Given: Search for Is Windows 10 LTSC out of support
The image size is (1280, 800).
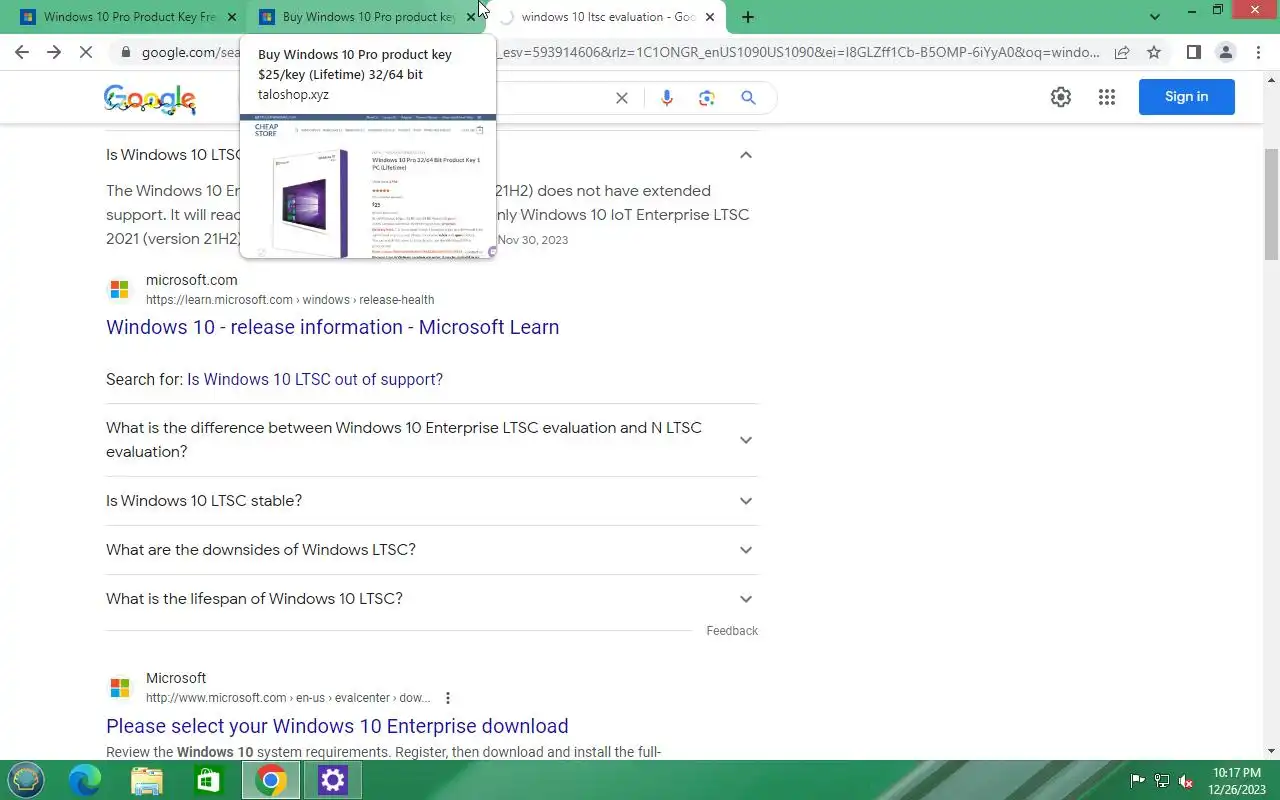Looking at the screenshot, I should tap(315, 380).
